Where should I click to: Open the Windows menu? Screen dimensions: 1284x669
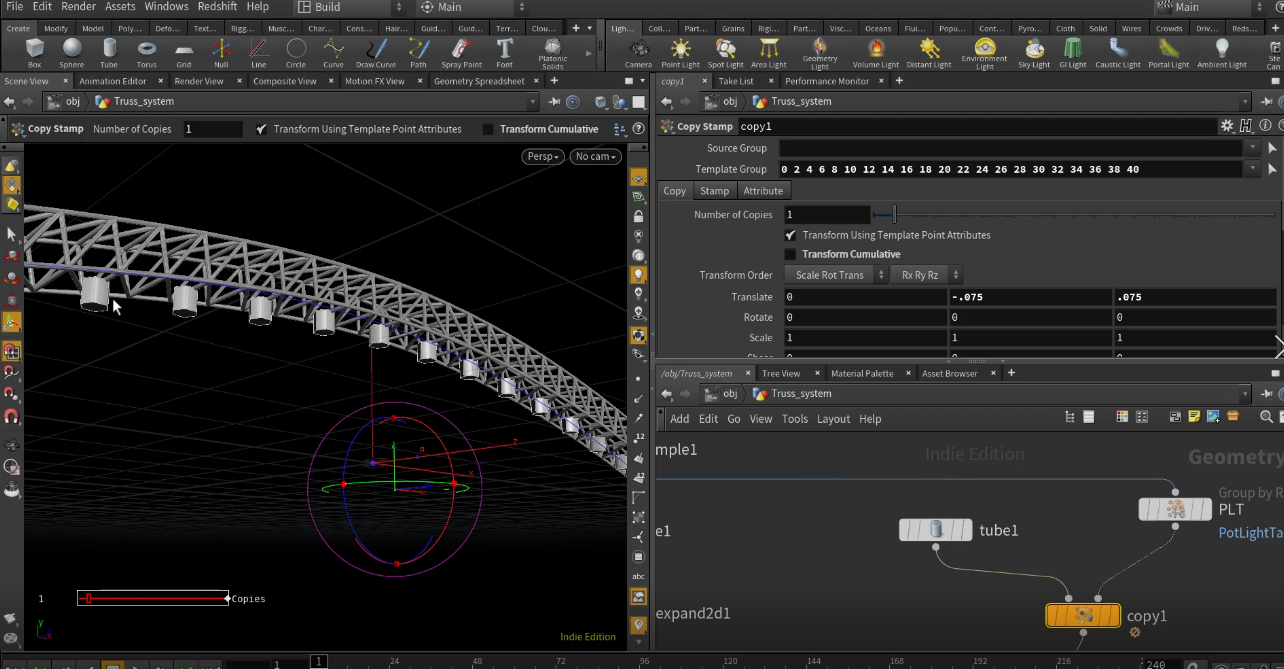point(166,6)
